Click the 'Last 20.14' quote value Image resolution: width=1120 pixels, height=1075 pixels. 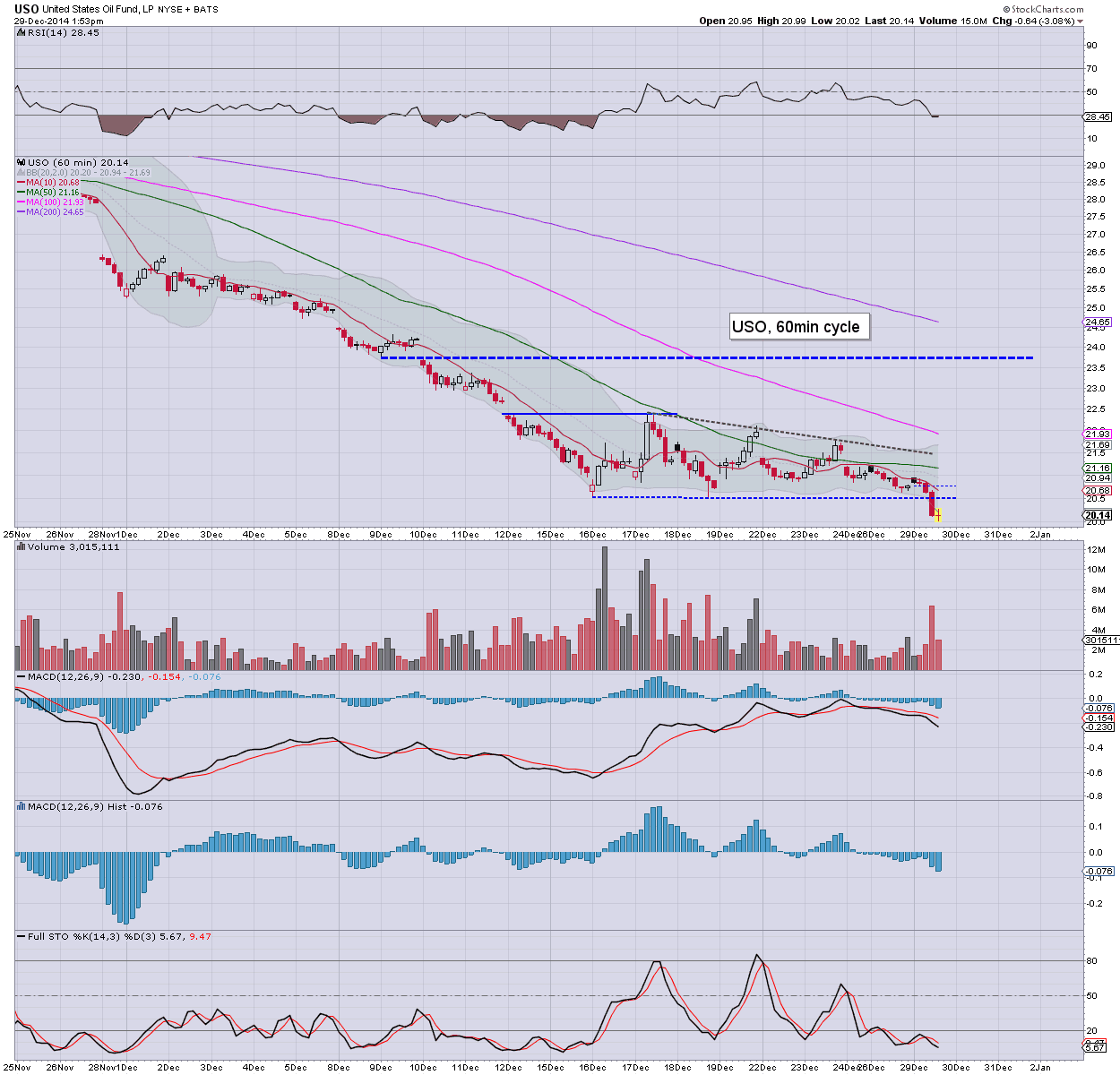[x=889, y=21]
